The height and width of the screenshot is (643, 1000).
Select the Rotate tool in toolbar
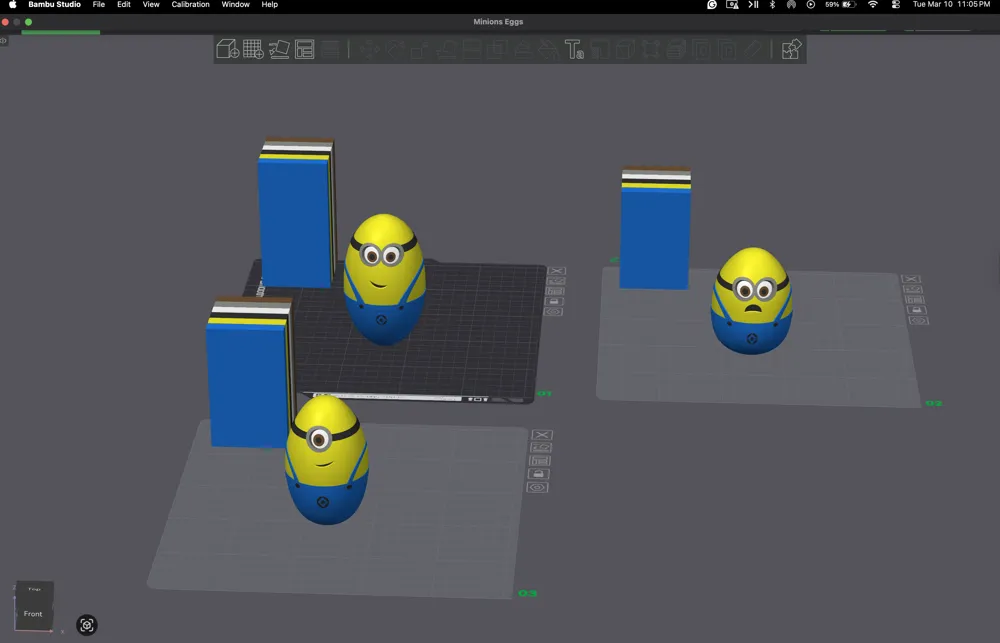click(x=395, y=49)
